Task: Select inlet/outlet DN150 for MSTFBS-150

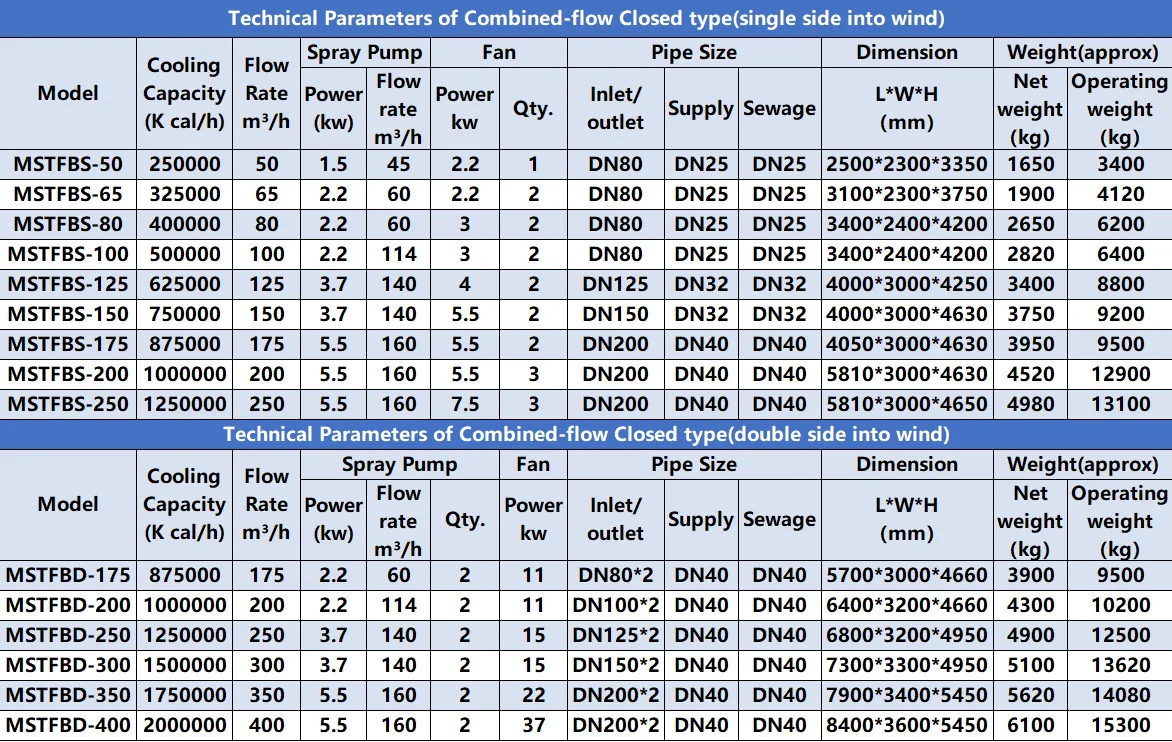Action: tap(615, 314)
